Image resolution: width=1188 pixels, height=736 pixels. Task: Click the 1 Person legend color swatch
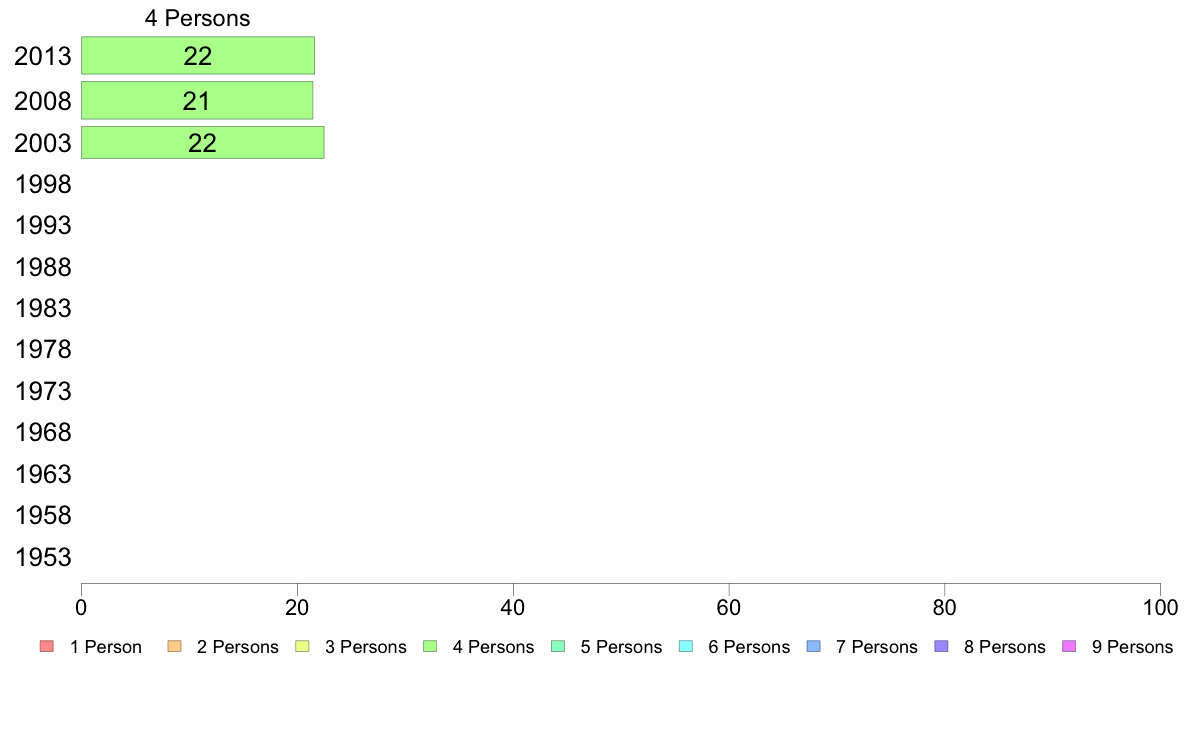pos(46,647)
